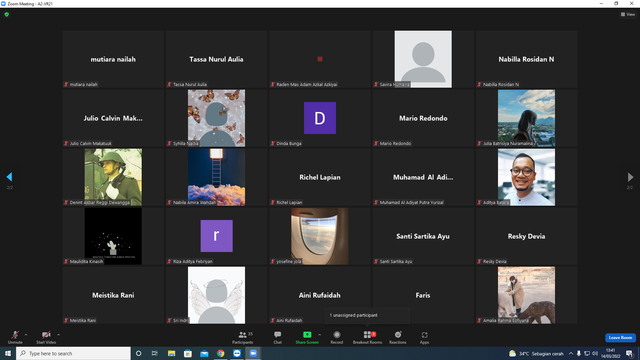Select Muhamad Al Adiyat Putra Yurizal's tile

point(423,177)
